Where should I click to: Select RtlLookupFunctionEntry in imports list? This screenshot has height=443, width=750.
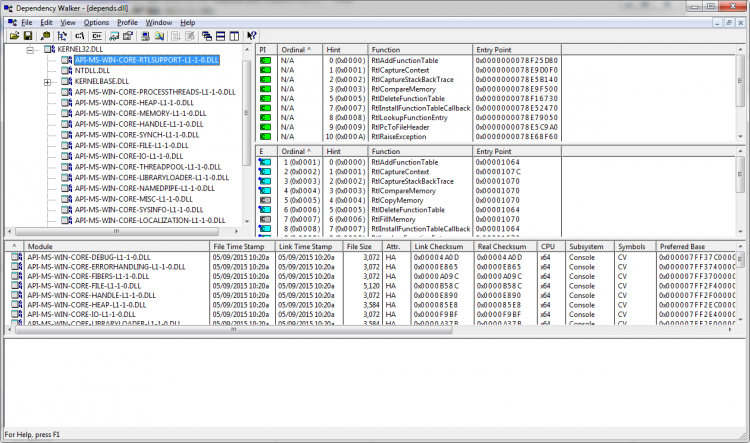[409, 118]
